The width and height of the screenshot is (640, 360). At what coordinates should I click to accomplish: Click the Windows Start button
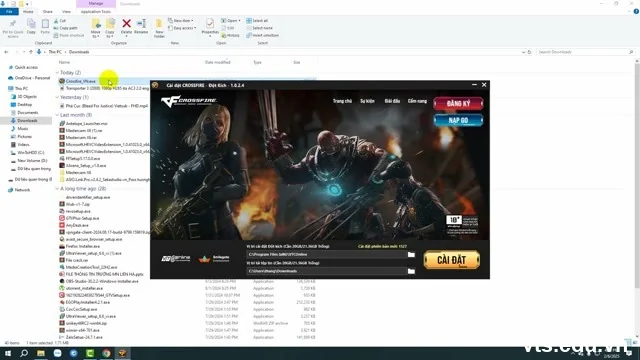click(7, 353)
